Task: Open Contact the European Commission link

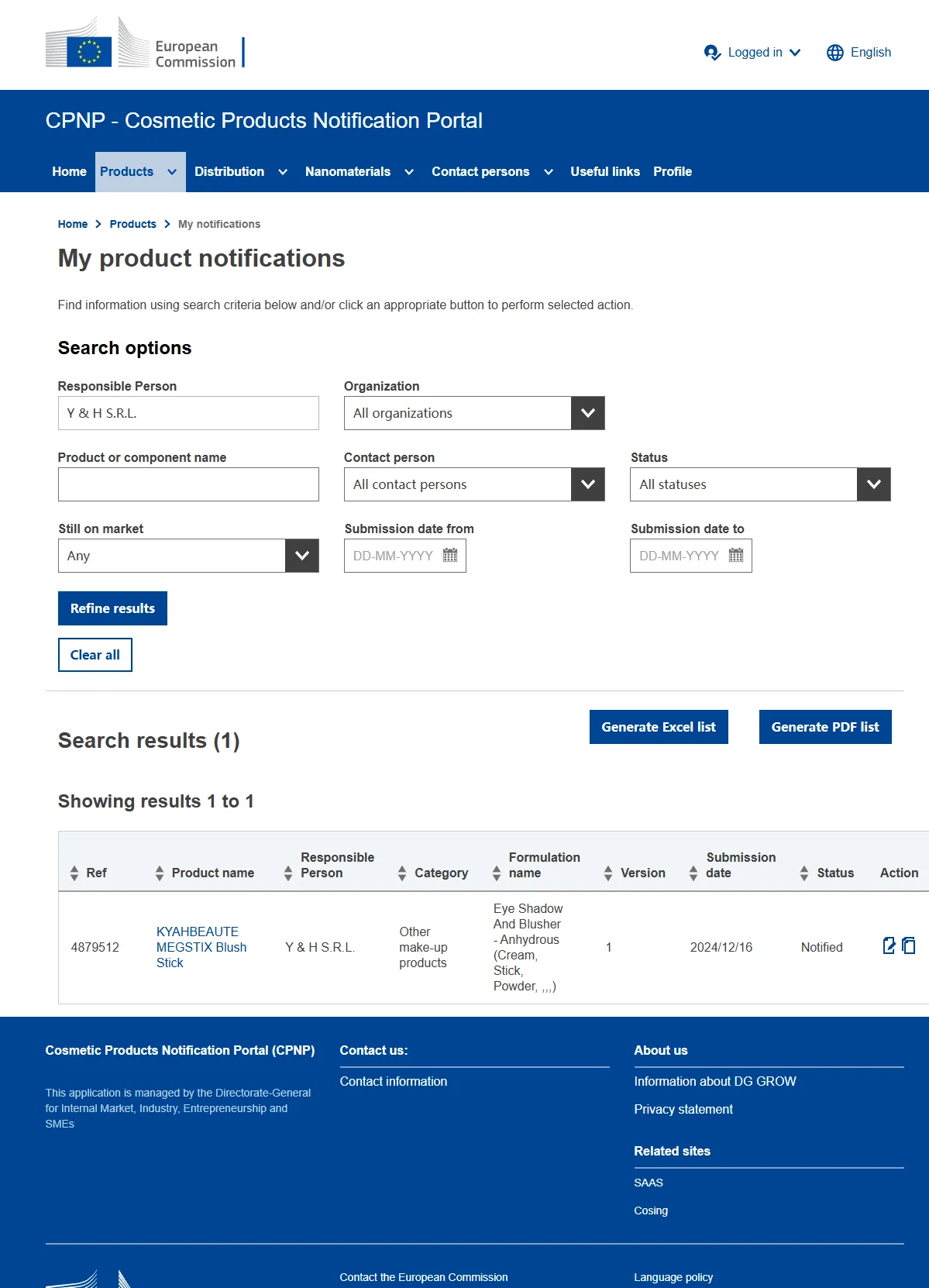Action: tap(424, 1277)
